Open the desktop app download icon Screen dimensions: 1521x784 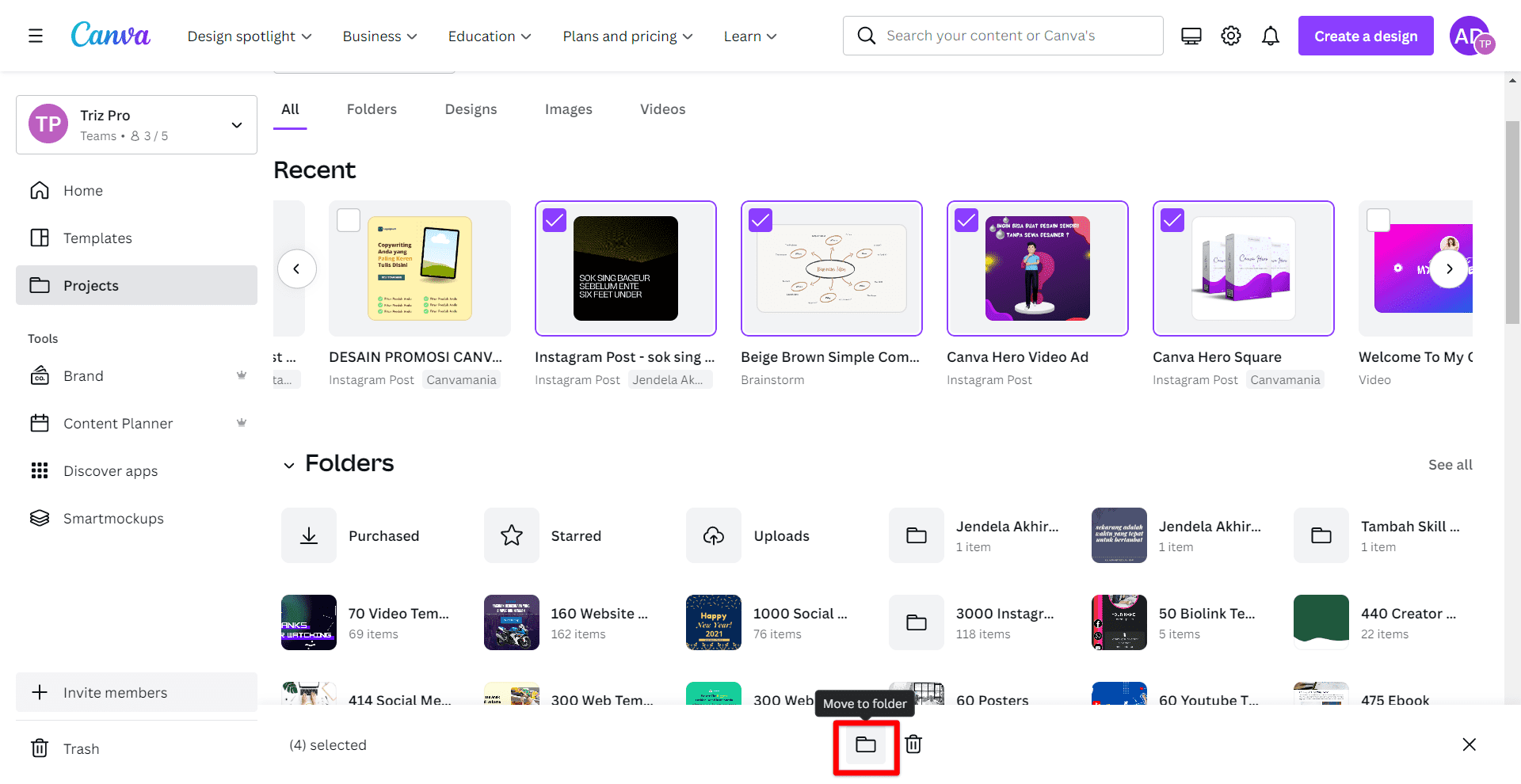tap(1191, 36)
